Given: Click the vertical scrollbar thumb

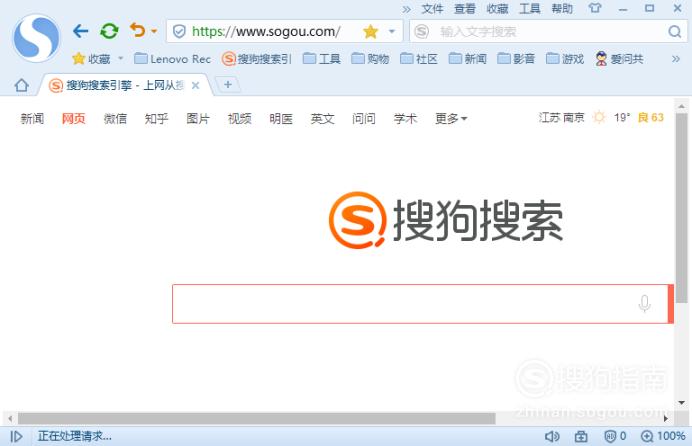Looking at the screenshot, I should pyautogui.click(x=682, y=208).
